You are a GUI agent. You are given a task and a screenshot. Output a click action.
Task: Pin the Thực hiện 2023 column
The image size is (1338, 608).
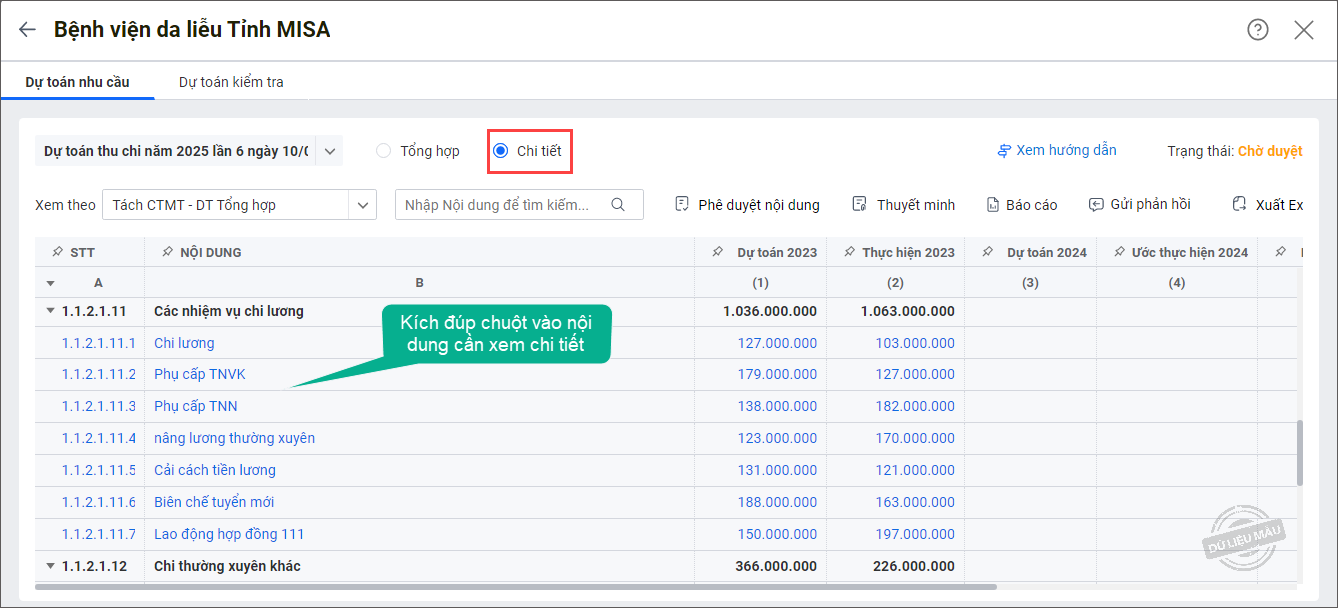[x=848, y=252]
